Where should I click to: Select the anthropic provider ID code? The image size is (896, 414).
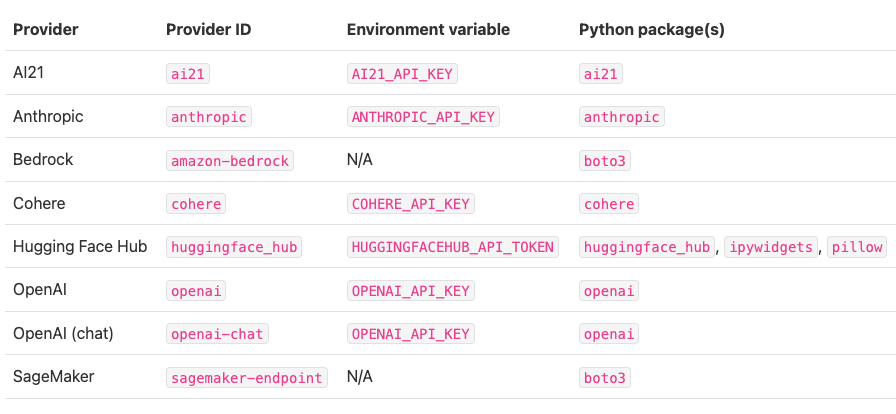[208, 117]
